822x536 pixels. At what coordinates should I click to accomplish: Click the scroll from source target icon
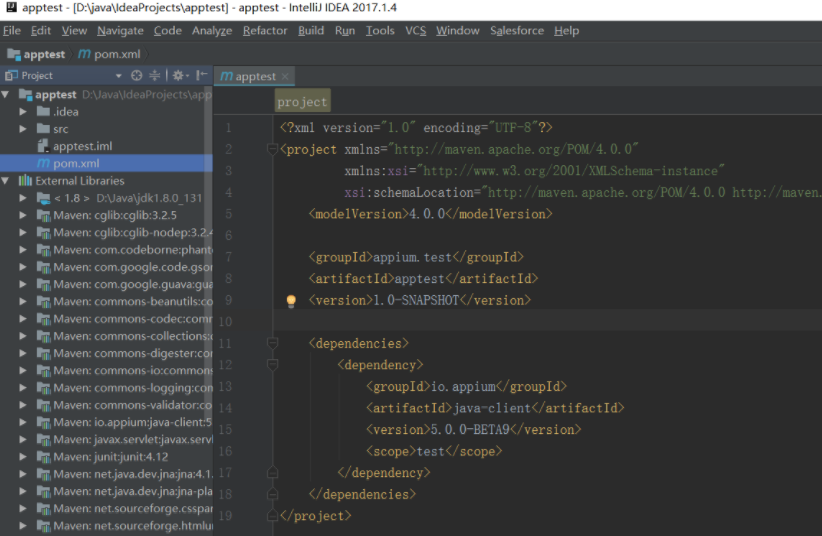pos(136,76)
